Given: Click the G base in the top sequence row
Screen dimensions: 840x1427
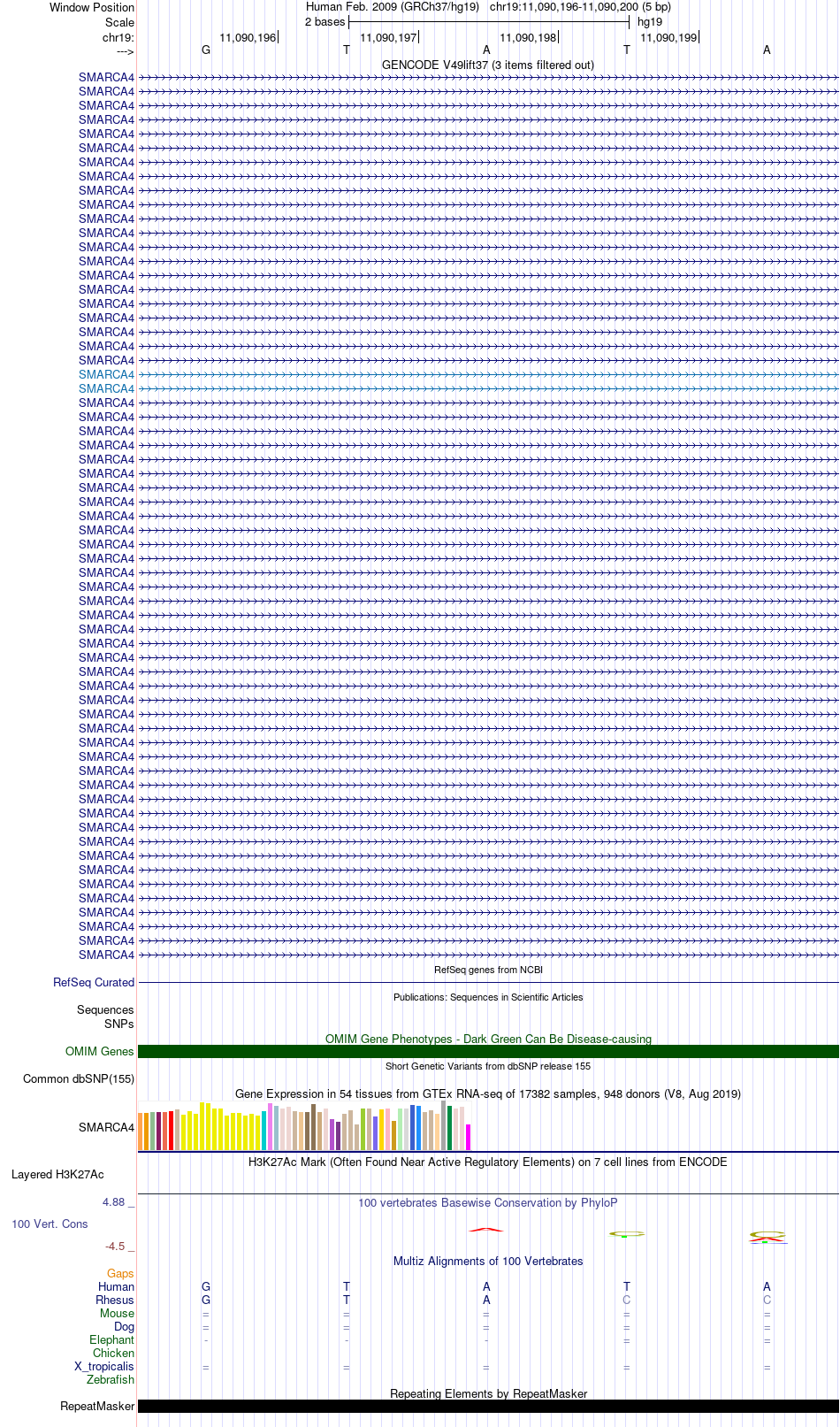Looking at the screenshot, I should (206, 50).
